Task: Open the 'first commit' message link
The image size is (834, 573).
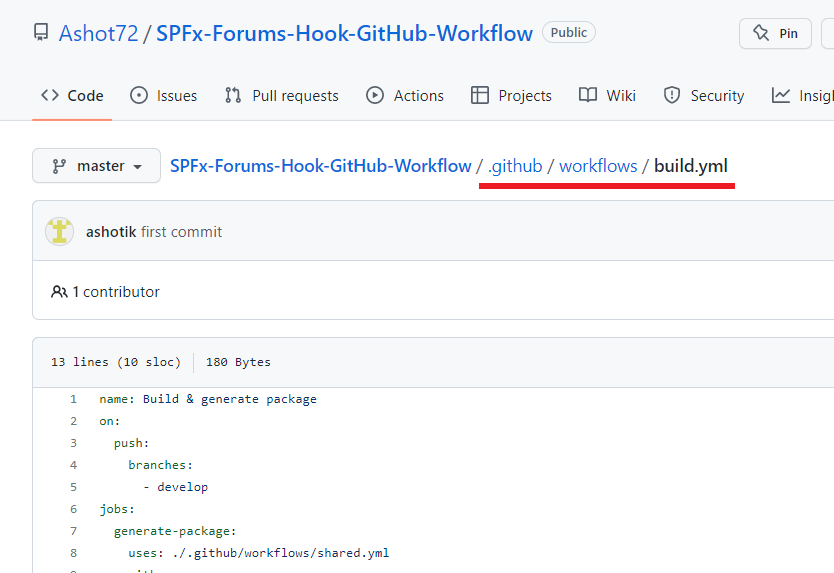Action: (x=181, y=232)
